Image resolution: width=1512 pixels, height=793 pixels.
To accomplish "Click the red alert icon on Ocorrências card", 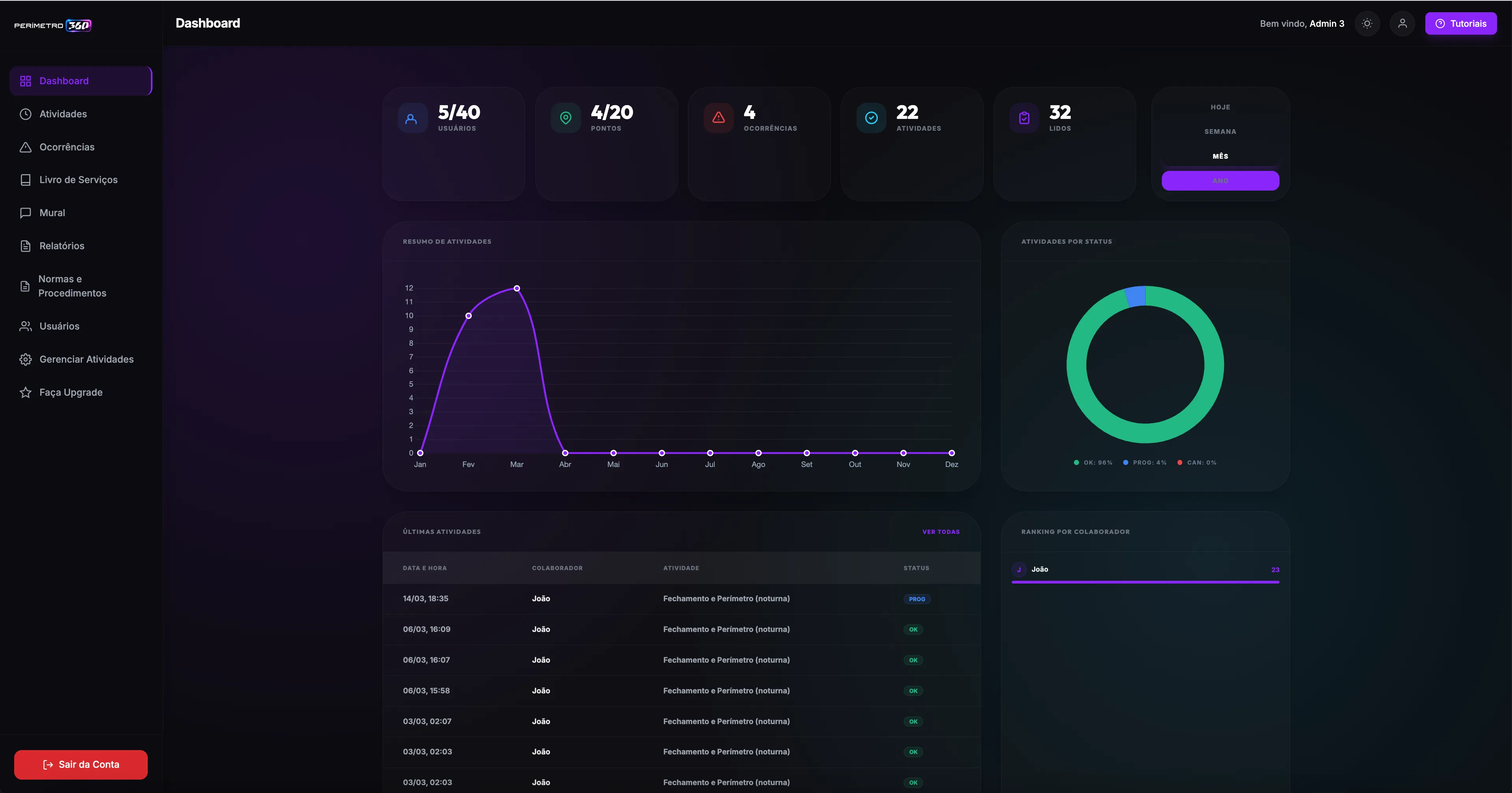I will (x=719, y=119).
